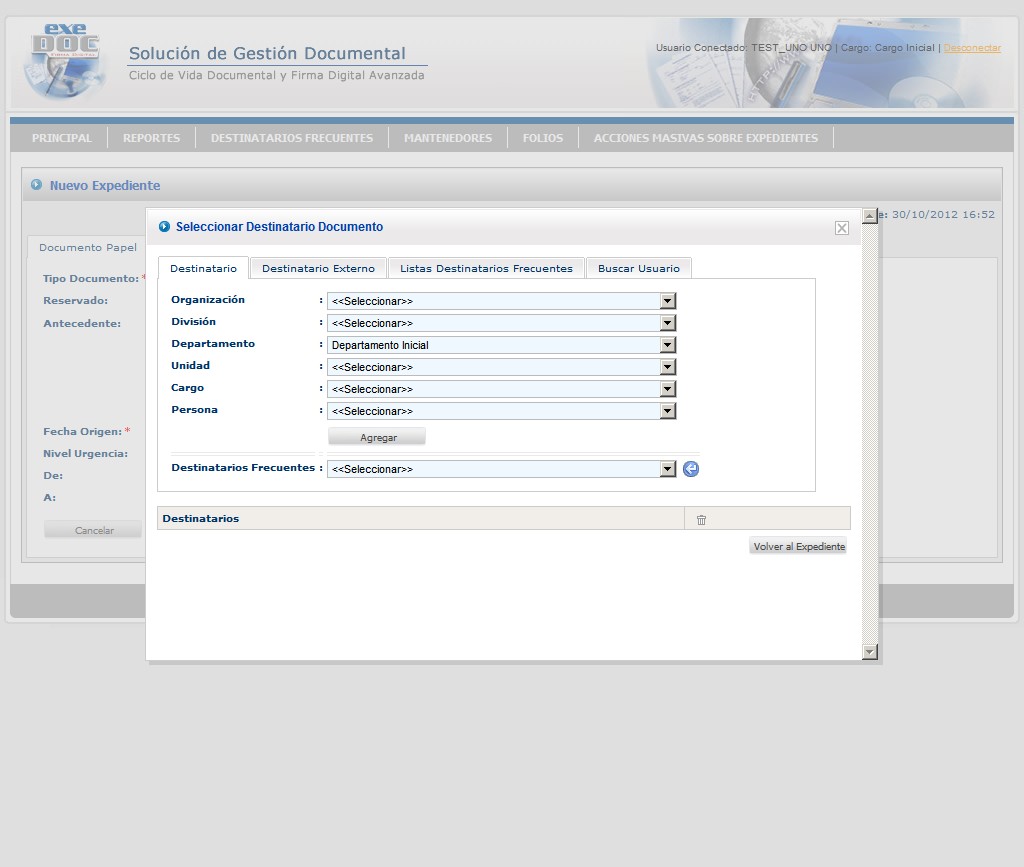Click the 30/10/2012 16:52 date text
The image size is (1024, 867).
(943, 215)
